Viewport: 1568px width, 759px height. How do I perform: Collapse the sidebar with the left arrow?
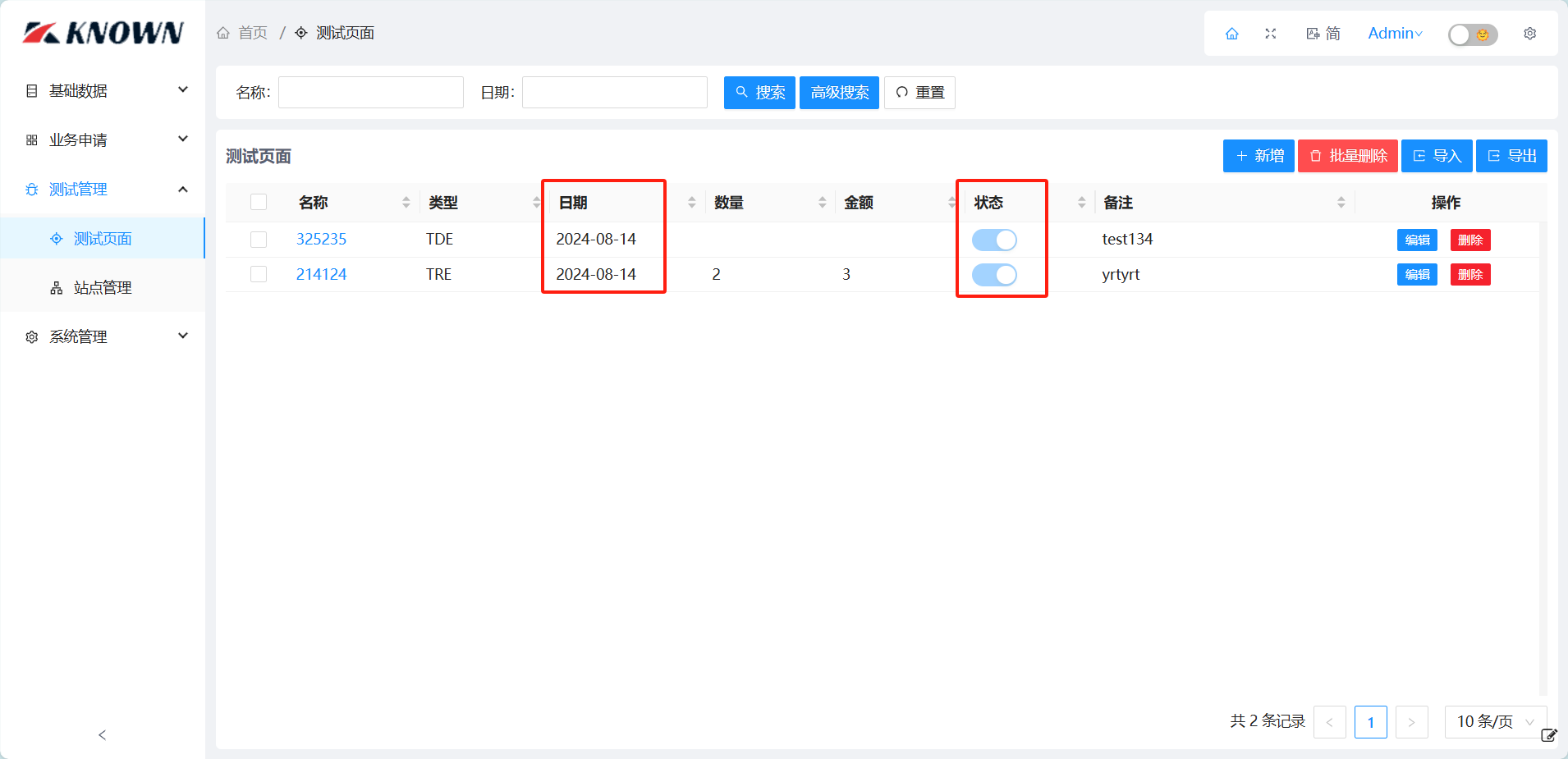[x=102, y=735]
